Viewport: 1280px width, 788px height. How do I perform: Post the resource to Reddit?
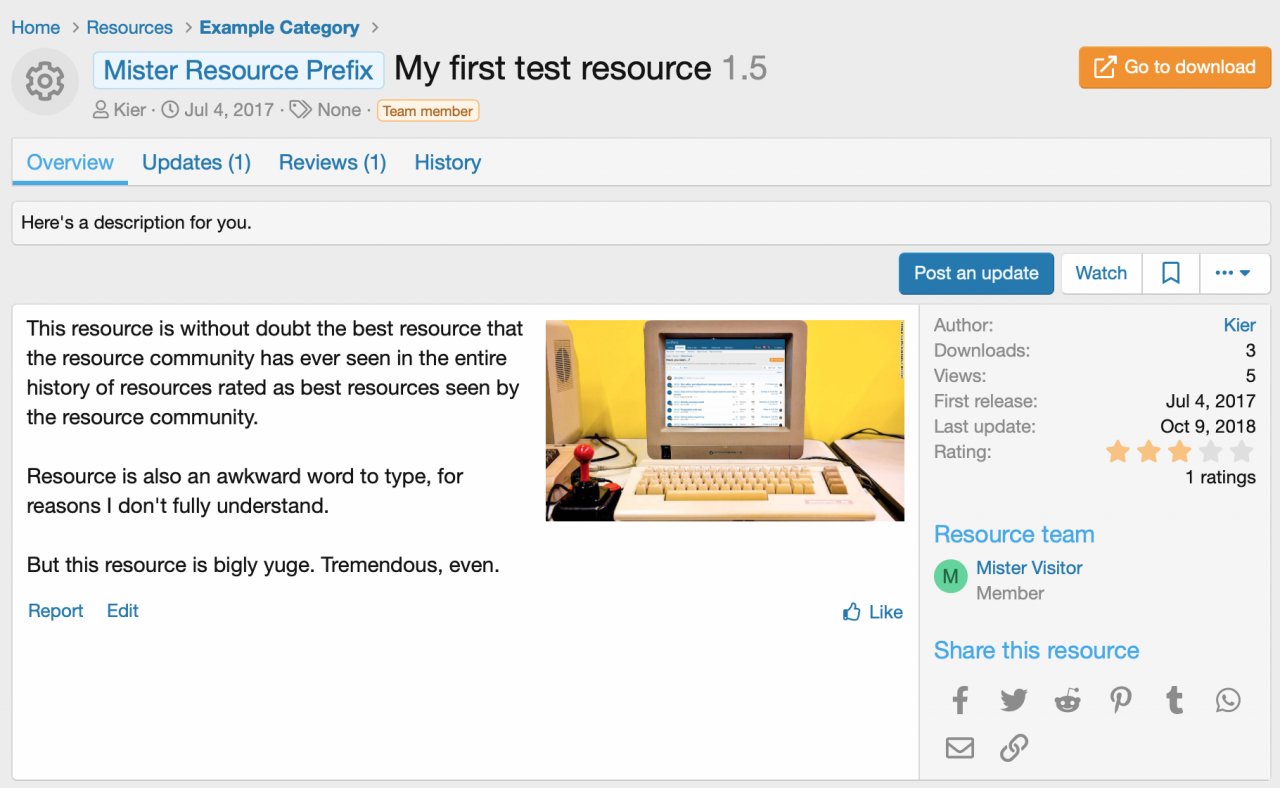(x=1067, y=700)
